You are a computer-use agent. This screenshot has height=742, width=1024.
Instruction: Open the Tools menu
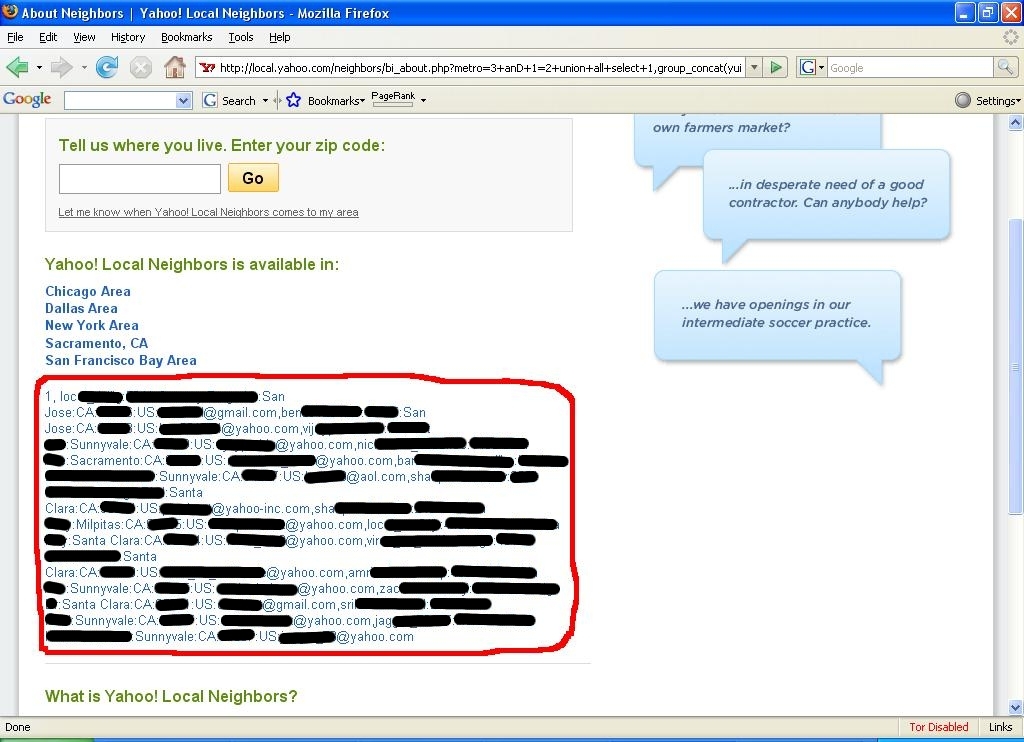tap(240, 37)
